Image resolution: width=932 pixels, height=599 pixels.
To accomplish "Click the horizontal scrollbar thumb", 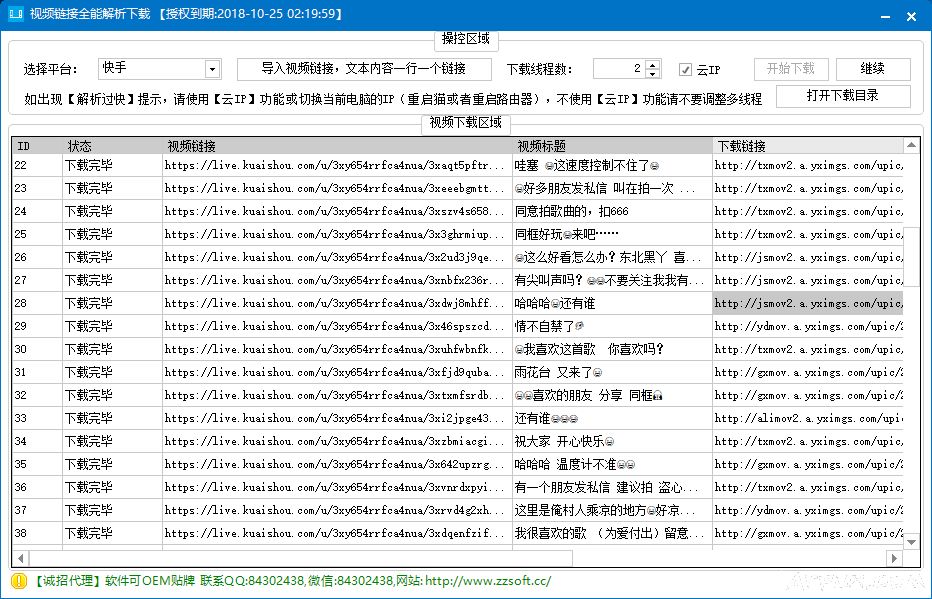I will pos(301,558).
